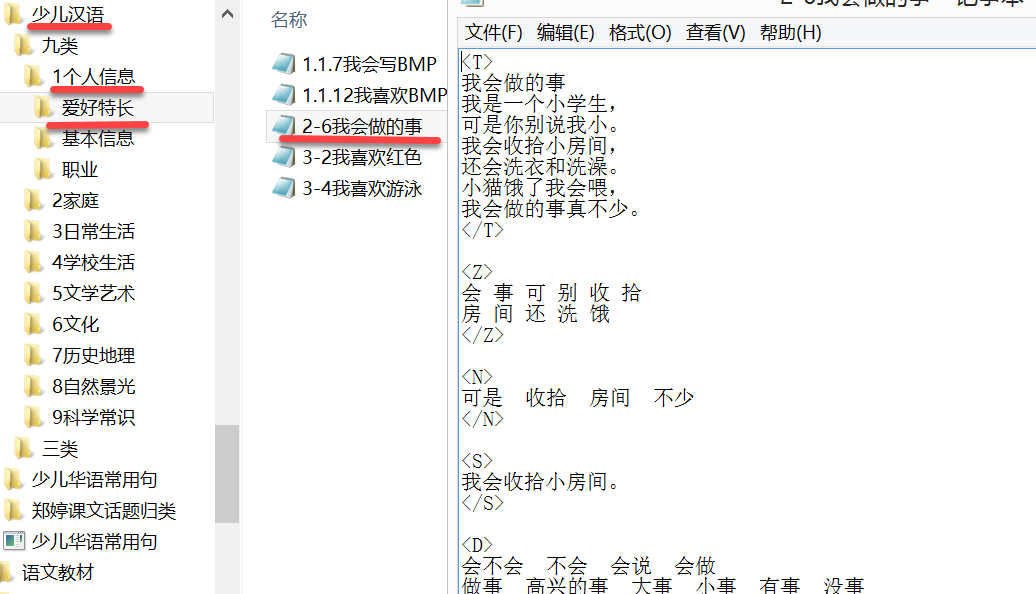
Task: Click the 2-6我会做的事 file icon
Action: pyautogui.click(x=284, y=126)
